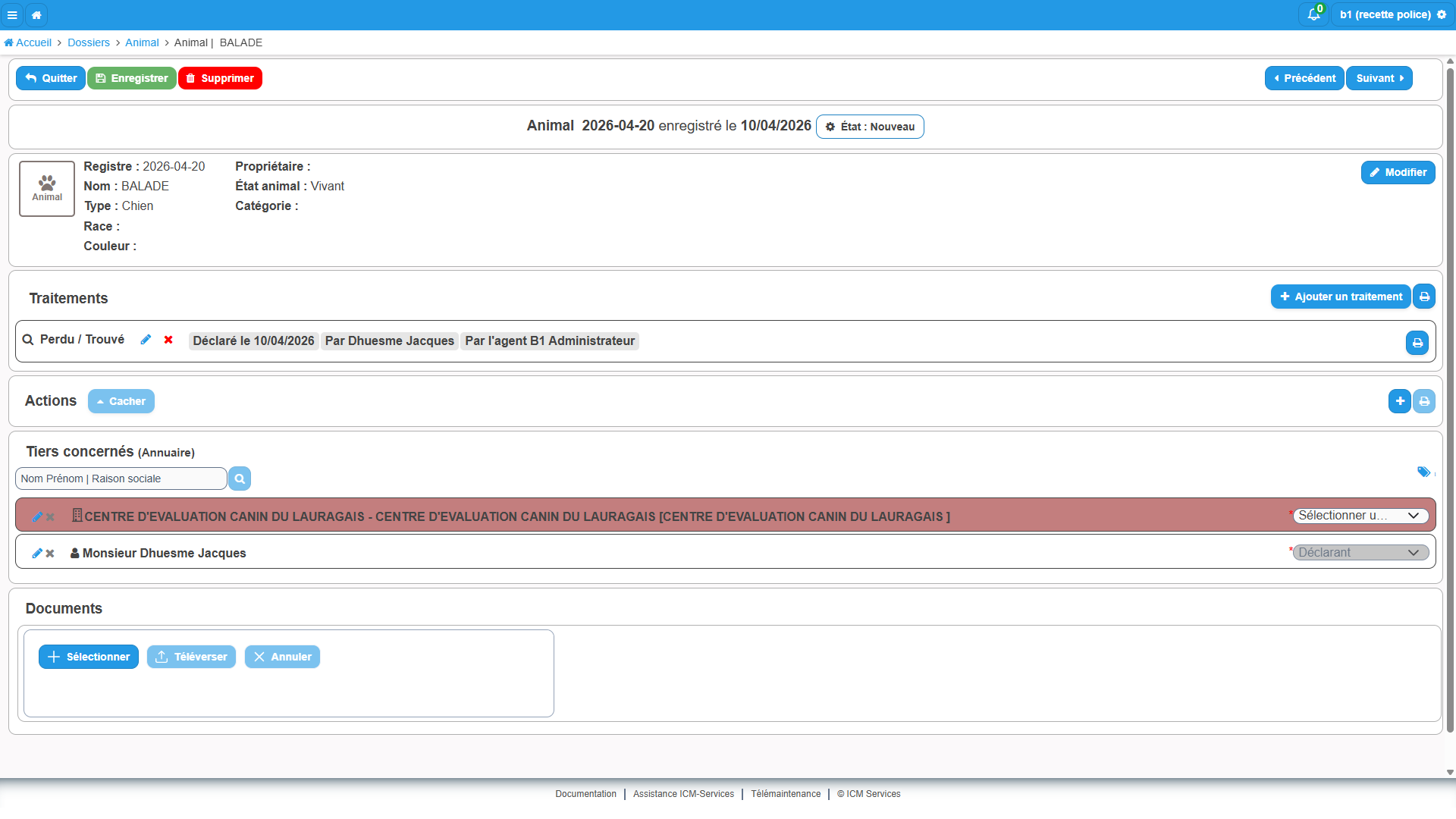The height and width of the screenshot is (819, 1456).
Task: Open the Documentation footer link
Action: point(585,794)
